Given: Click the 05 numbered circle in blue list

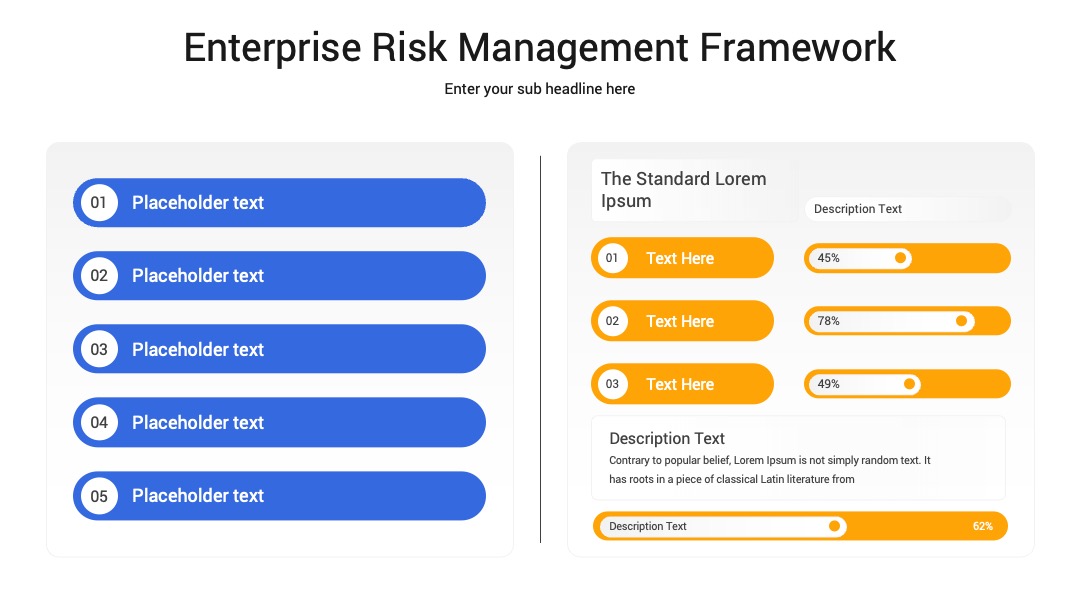Looking at the screenshot, I should click(x=99, y=496).
